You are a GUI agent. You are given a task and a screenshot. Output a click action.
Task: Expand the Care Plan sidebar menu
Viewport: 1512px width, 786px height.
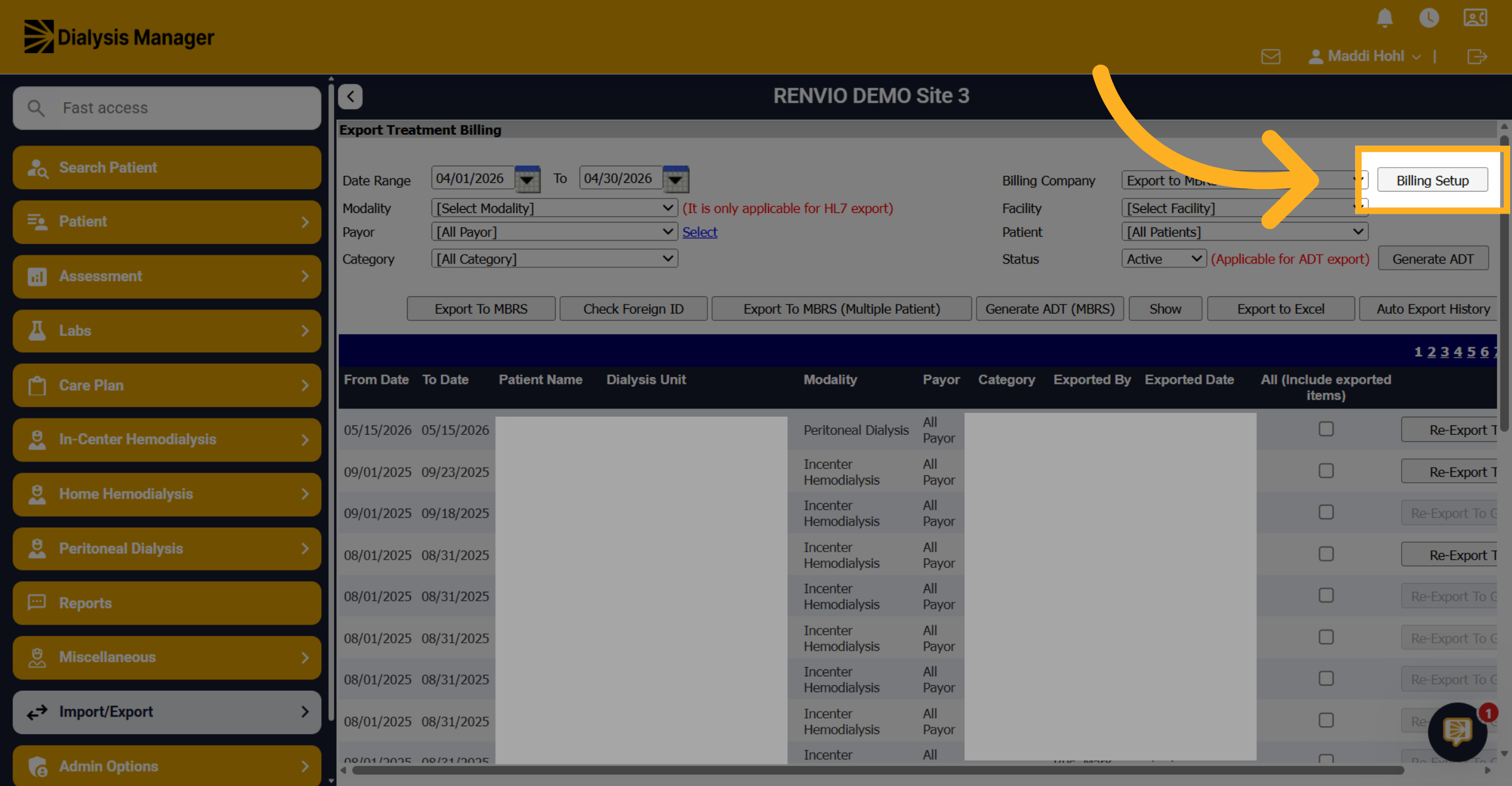tap(167, 385)
